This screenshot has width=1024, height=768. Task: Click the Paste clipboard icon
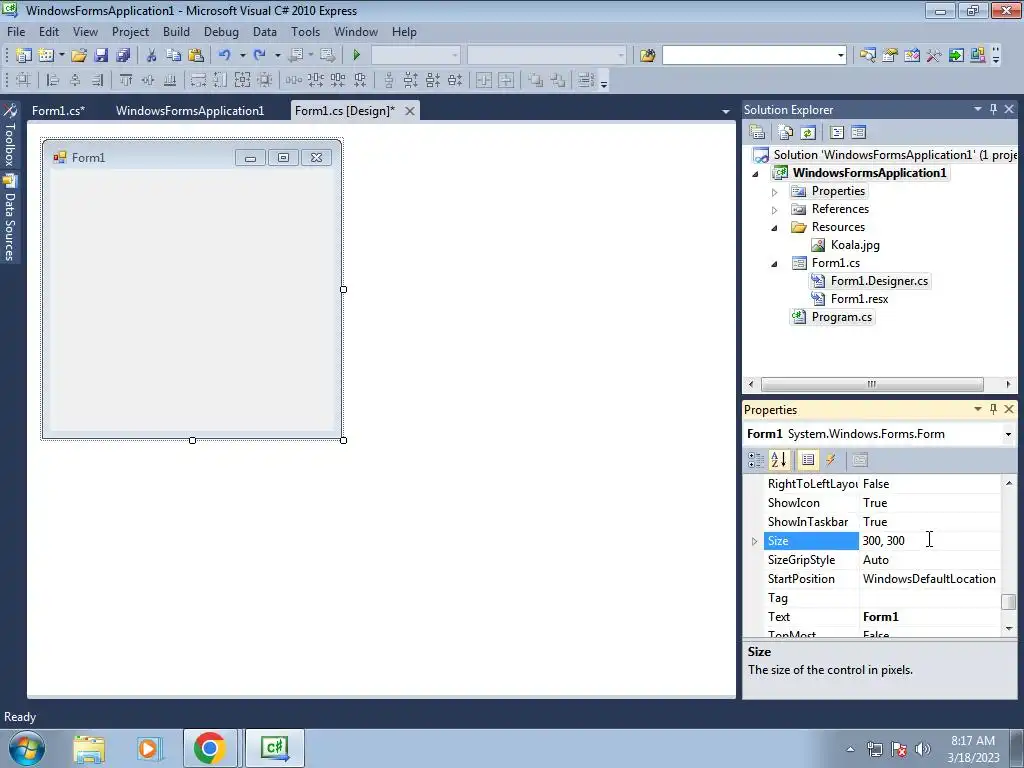[195, 56]
